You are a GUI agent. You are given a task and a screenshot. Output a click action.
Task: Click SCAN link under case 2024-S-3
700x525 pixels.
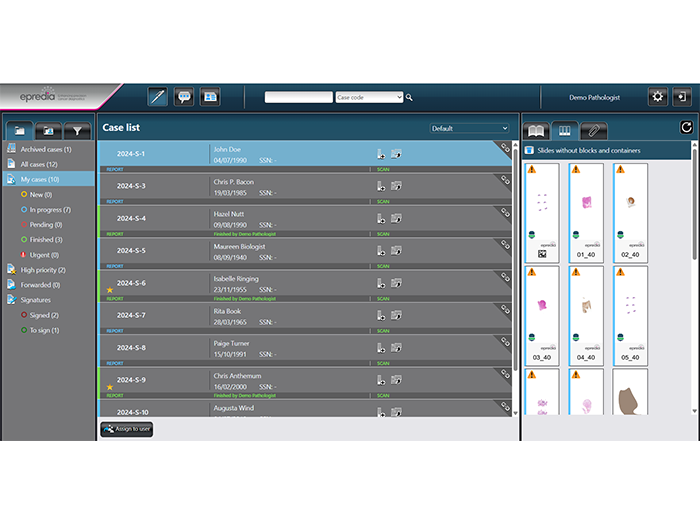click(383, 202)
